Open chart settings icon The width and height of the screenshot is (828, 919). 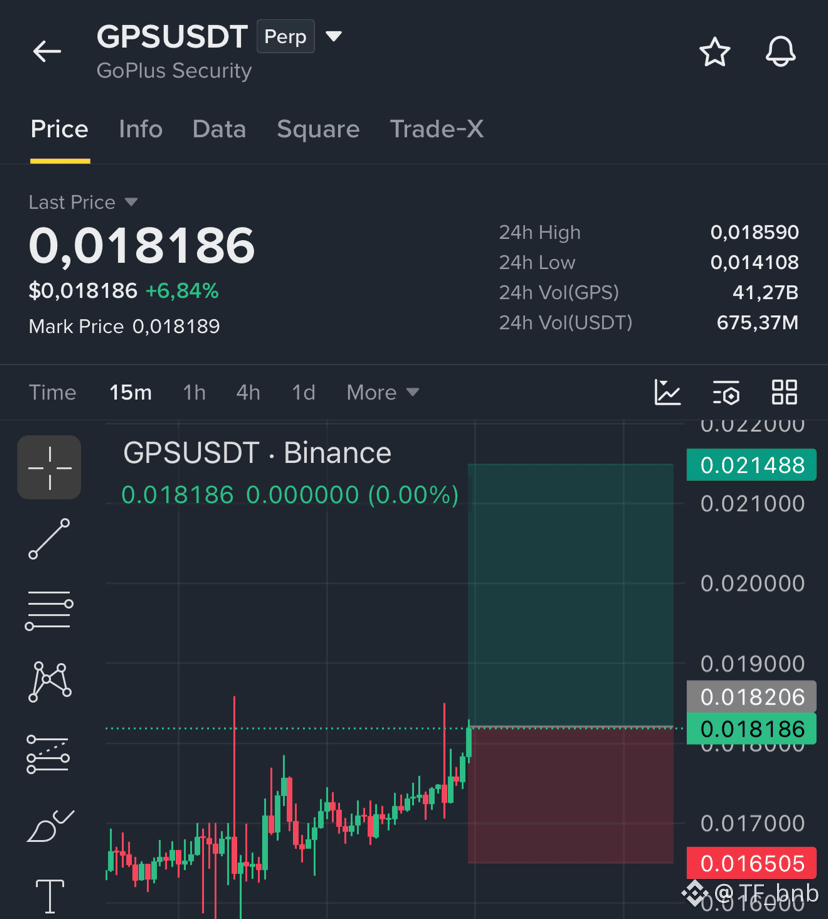726,392
